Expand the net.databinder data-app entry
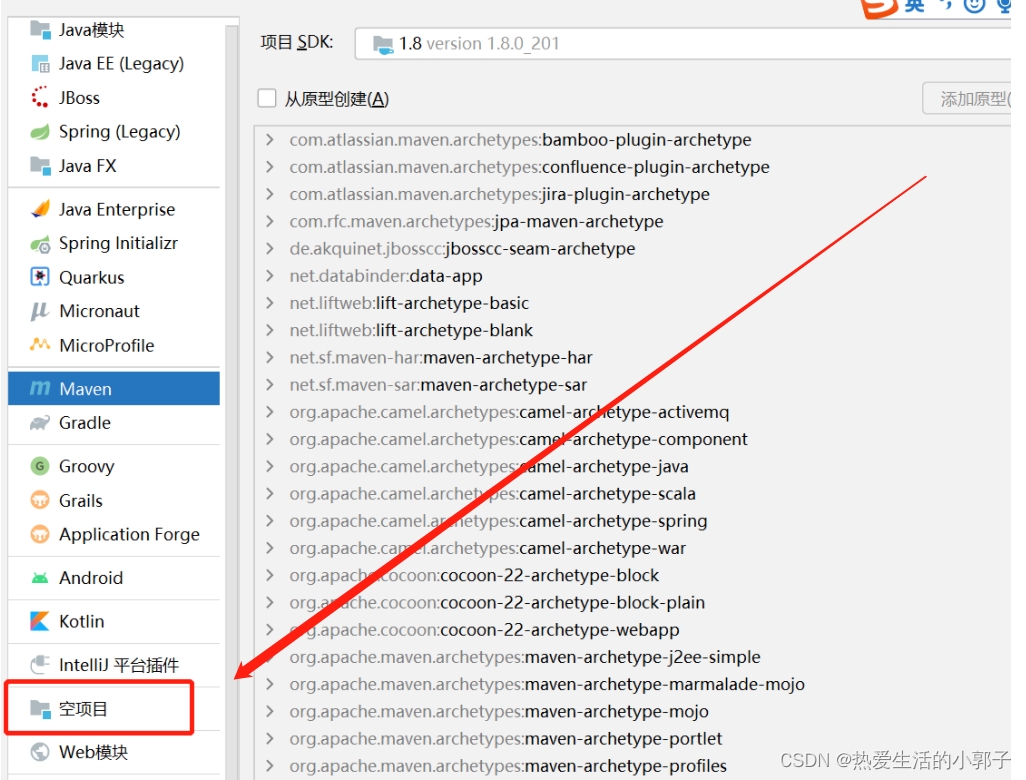The image size is (1026, 780). (270, 276)
